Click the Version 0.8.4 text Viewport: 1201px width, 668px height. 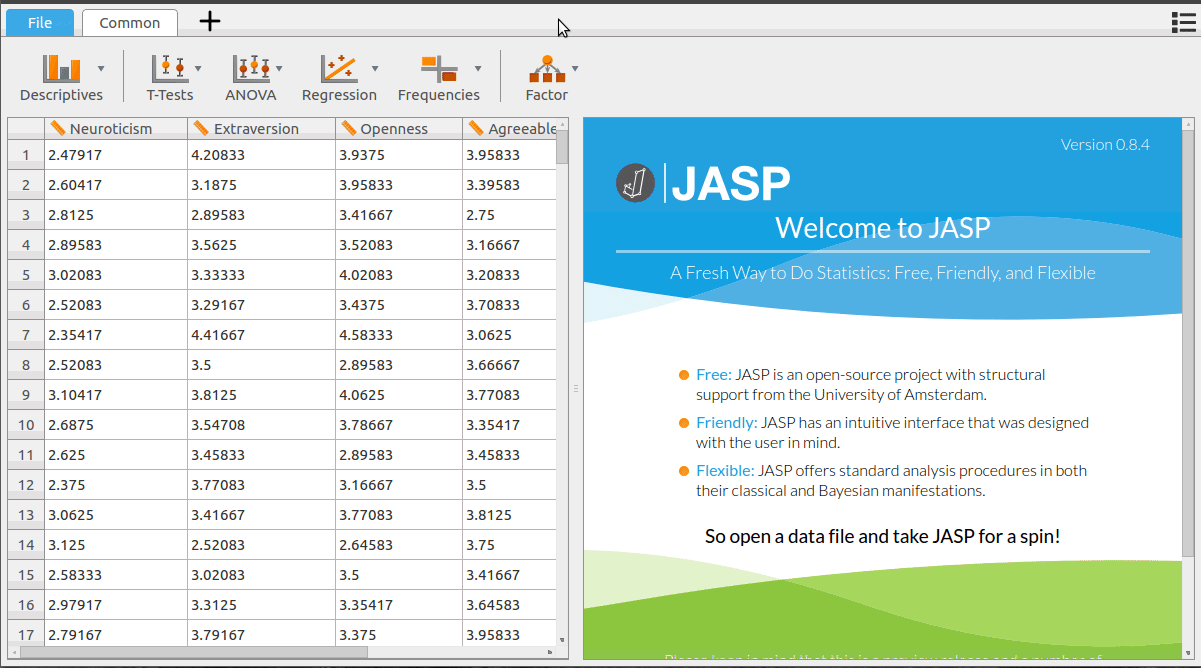coord(1105,144)
